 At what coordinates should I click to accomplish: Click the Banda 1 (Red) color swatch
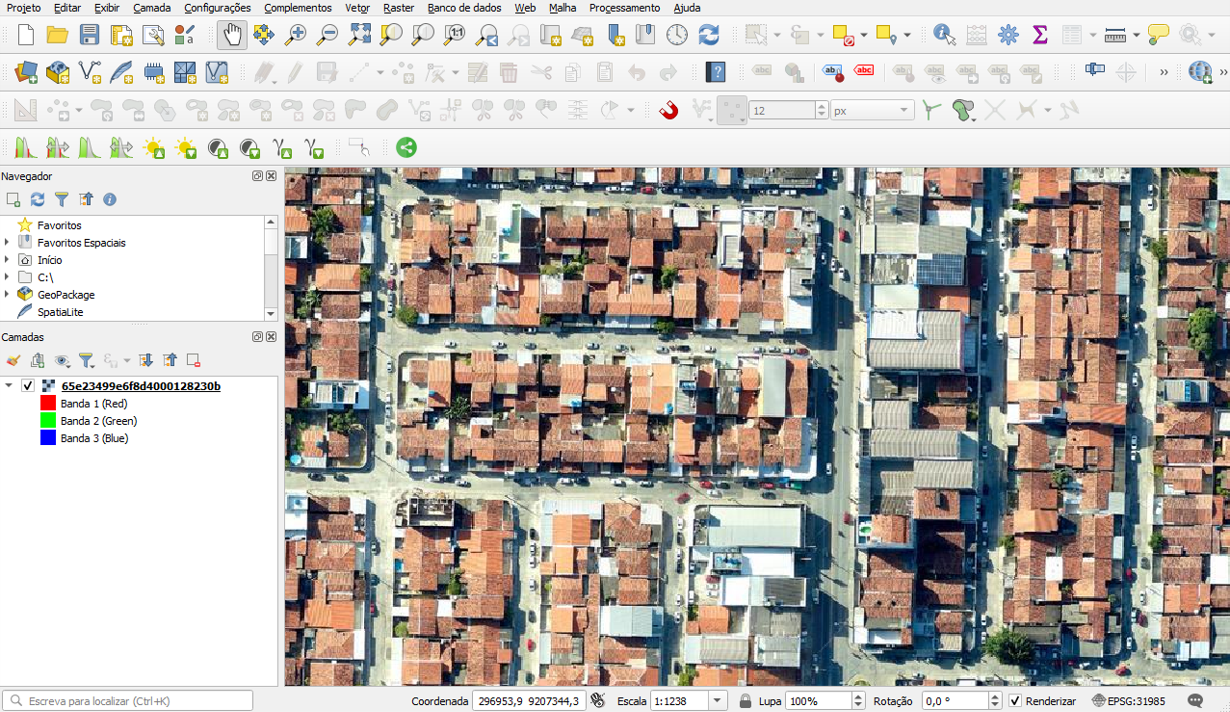(x=47, y=404)
